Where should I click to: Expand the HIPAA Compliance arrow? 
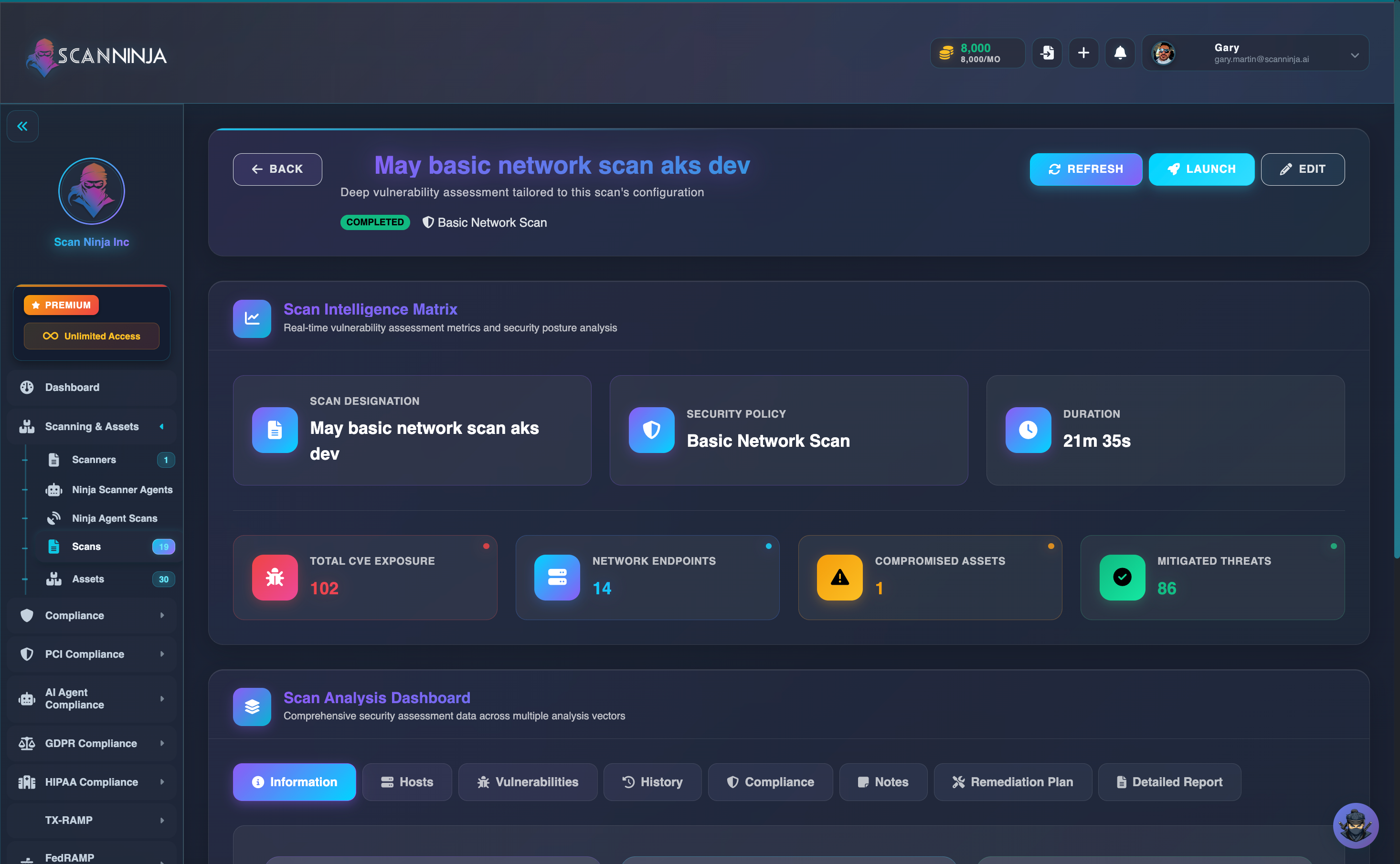(x=162, y=782)
